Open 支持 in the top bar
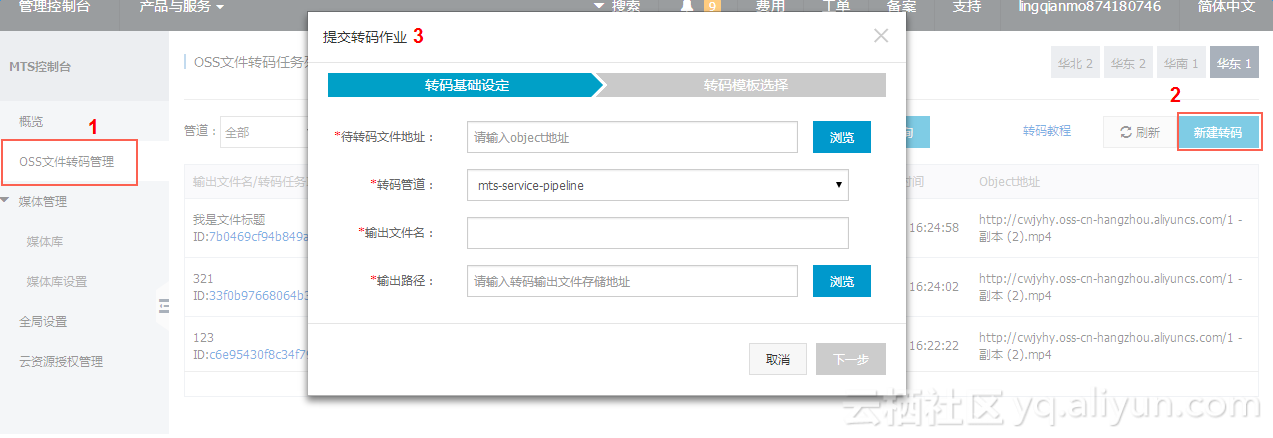This screenshot has height=438, width=1273. click(967, 6)
